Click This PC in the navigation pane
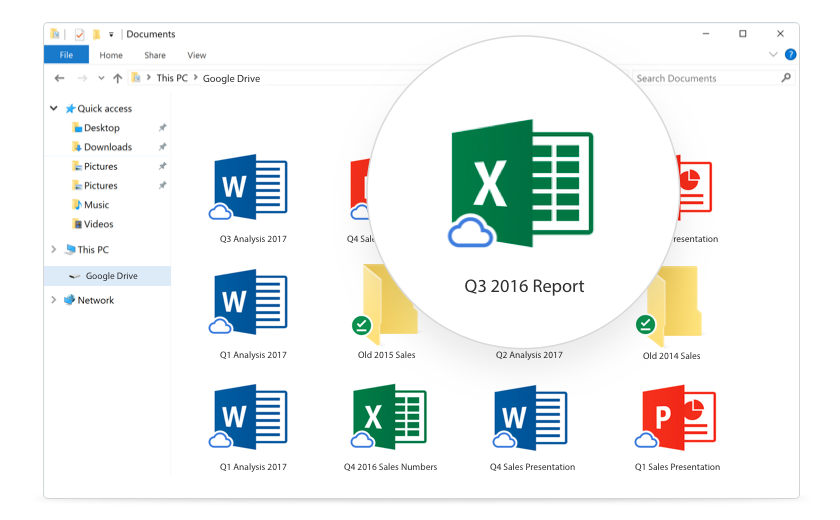 pyautogui.click(x=93, y=250)
